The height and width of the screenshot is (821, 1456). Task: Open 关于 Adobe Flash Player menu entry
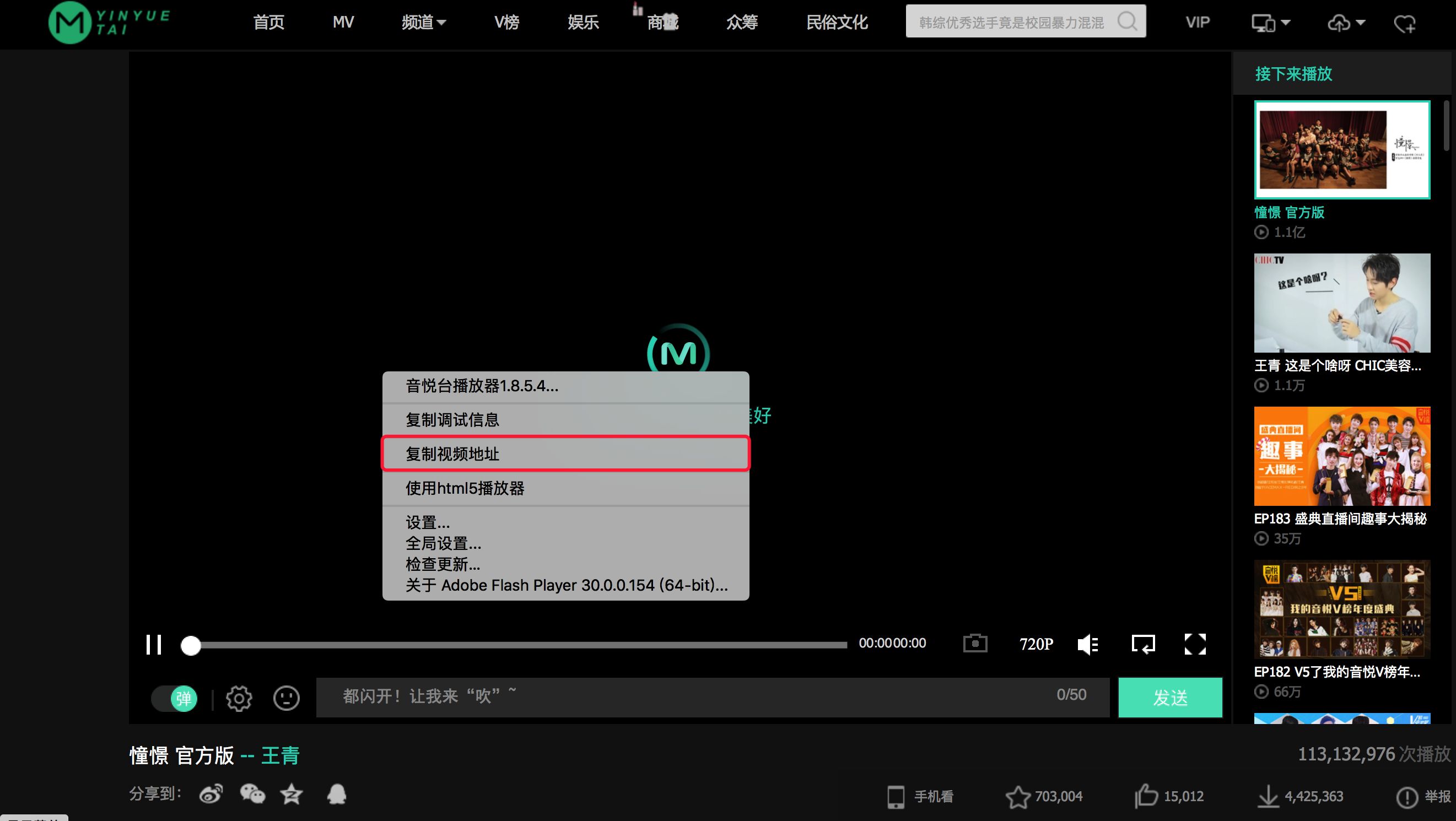566,585
